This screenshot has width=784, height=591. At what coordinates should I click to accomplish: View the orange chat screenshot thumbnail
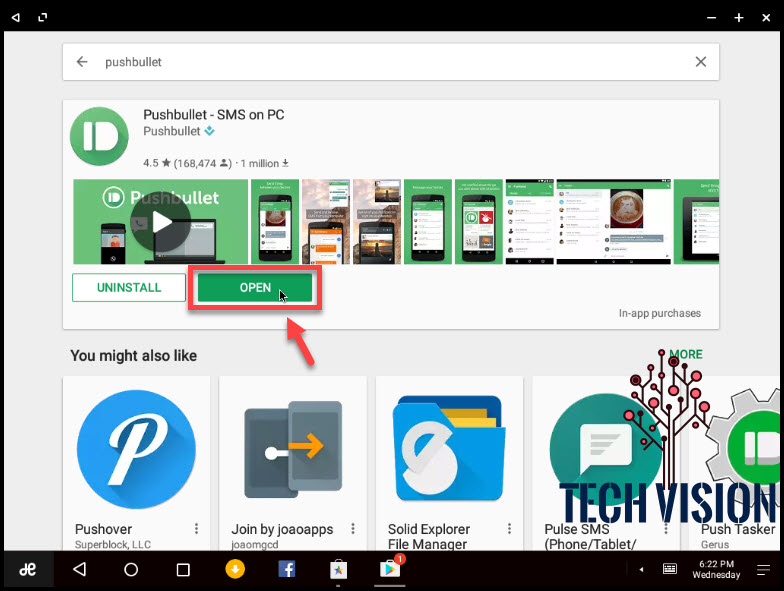tap(326, 222)
